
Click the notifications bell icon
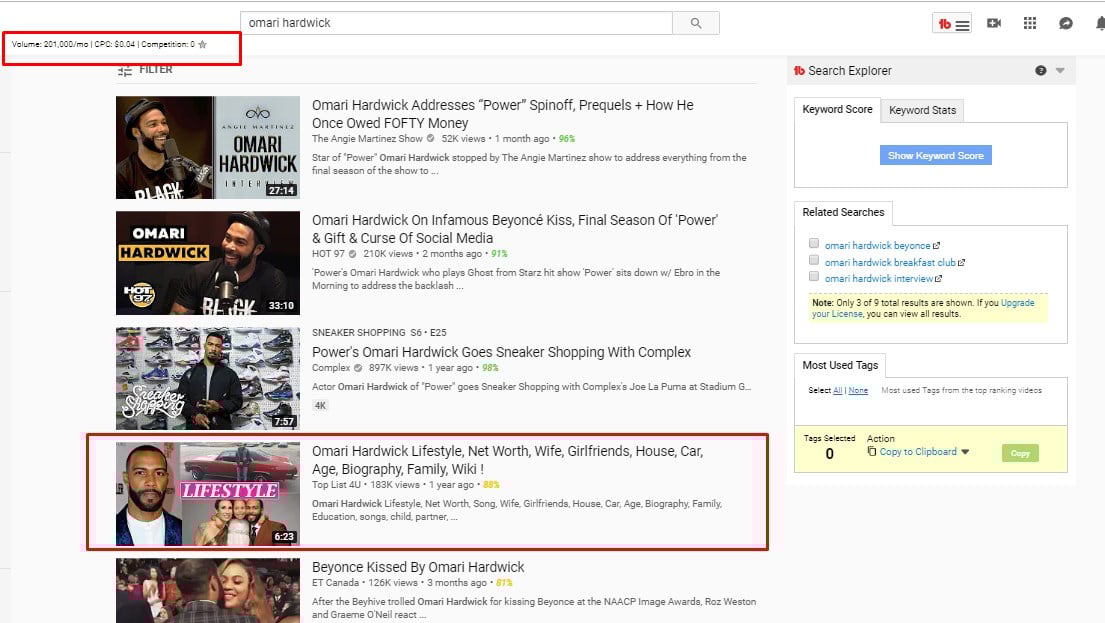pos(1099,24)
